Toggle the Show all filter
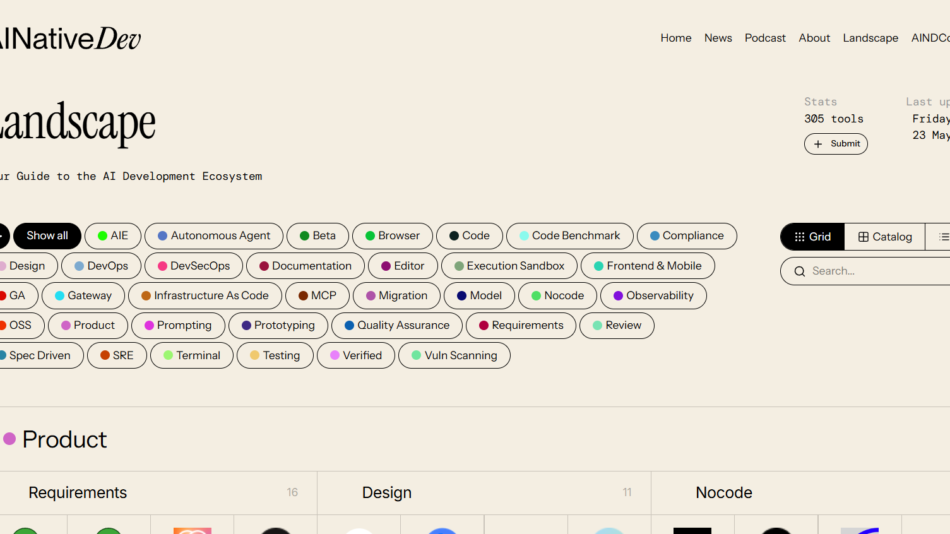The width and height of the screenshot is (950, 534). 47,236
